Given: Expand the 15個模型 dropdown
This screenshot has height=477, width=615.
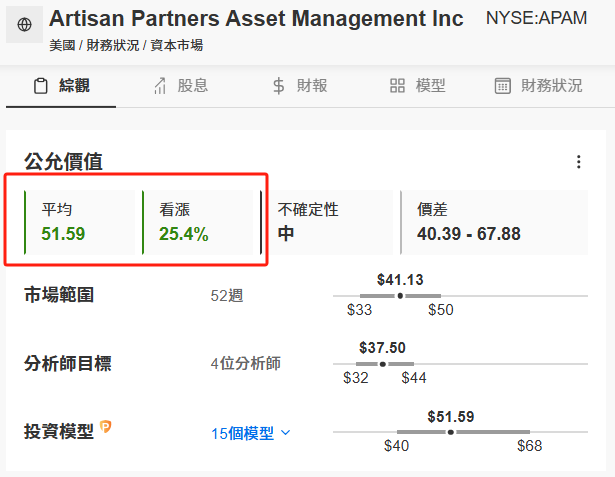Looking at the screenshot, I should 251,433.
